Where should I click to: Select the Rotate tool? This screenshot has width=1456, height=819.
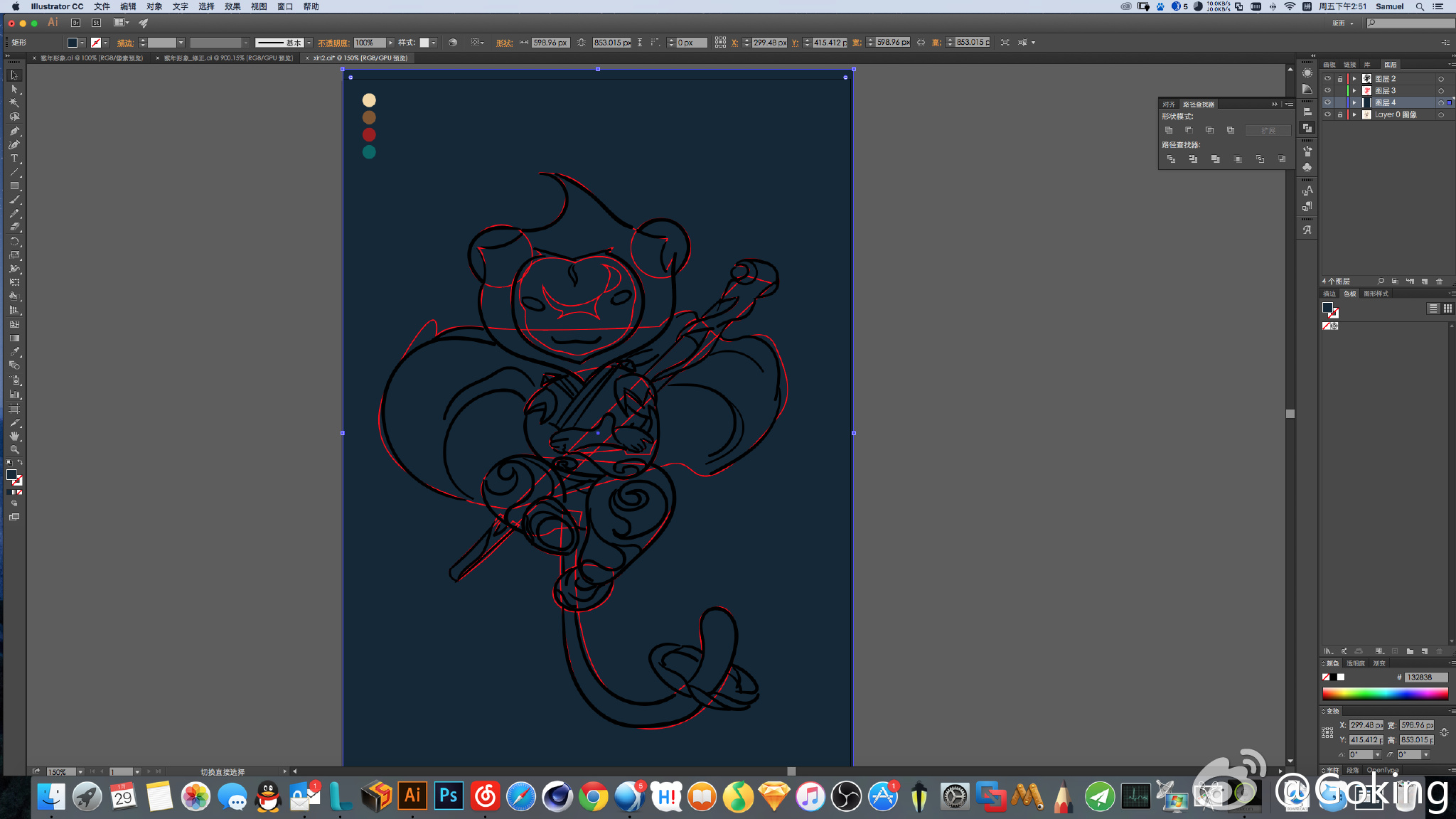[x=14, y=242]
